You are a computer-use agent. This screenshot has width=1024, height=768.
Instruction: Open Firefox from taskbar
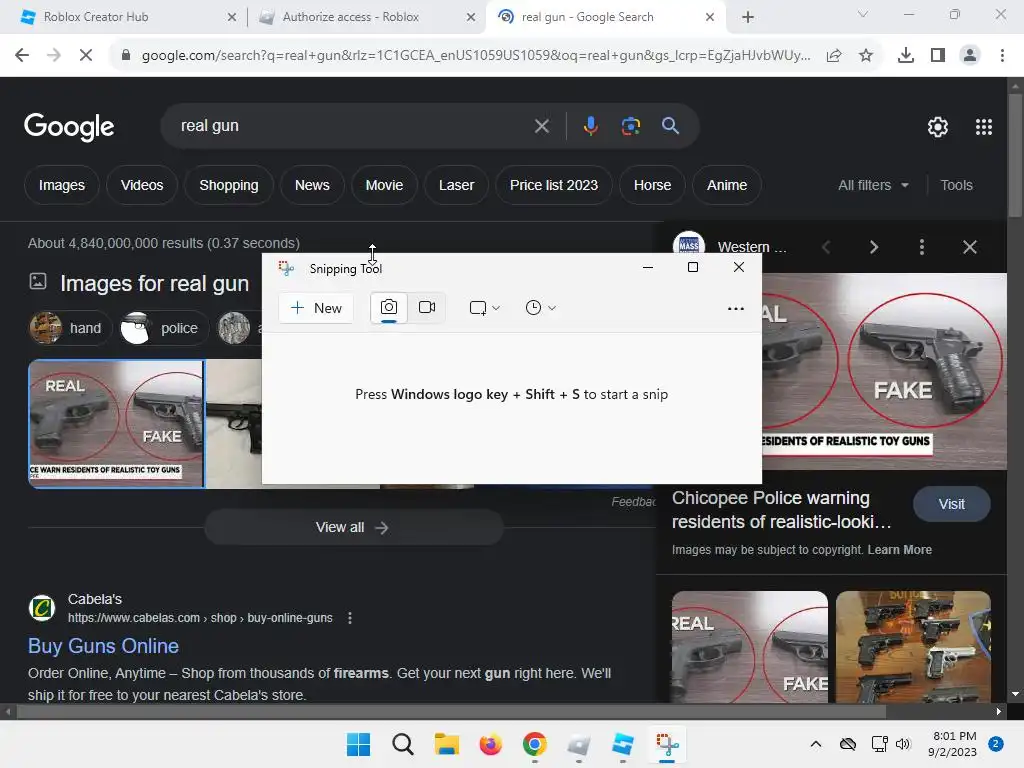(491, 744)
